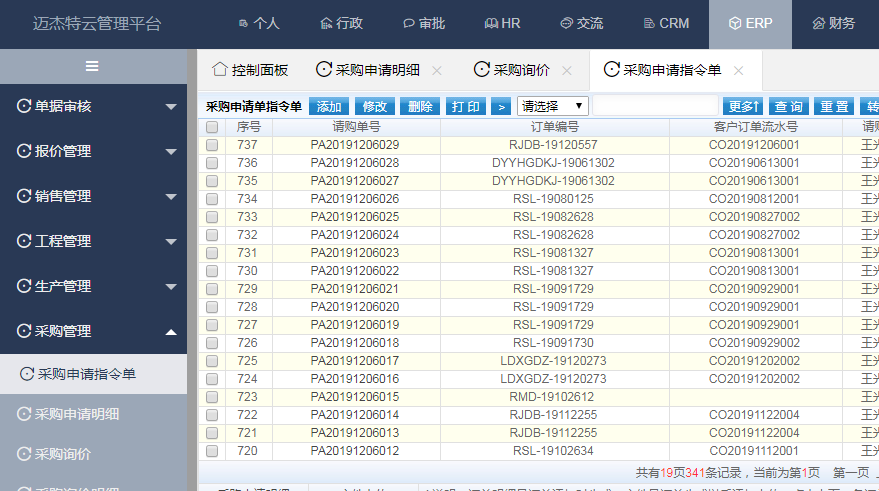Close the 采购申请明细 tab
This screenshot has width=879, height=491.
[437, 71]
